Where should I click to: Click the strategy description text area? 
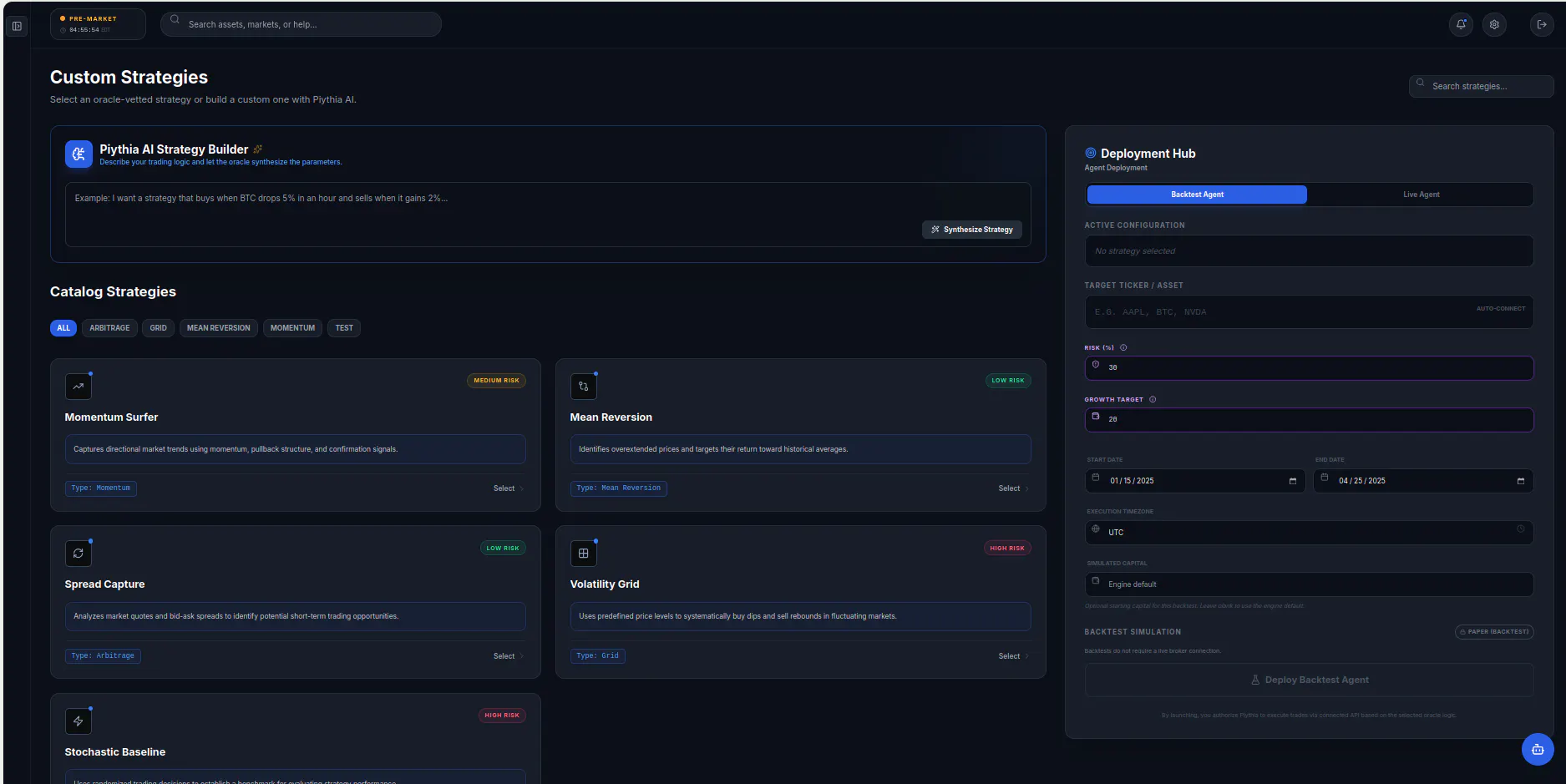pyautogui.click(x=548, y=215)
